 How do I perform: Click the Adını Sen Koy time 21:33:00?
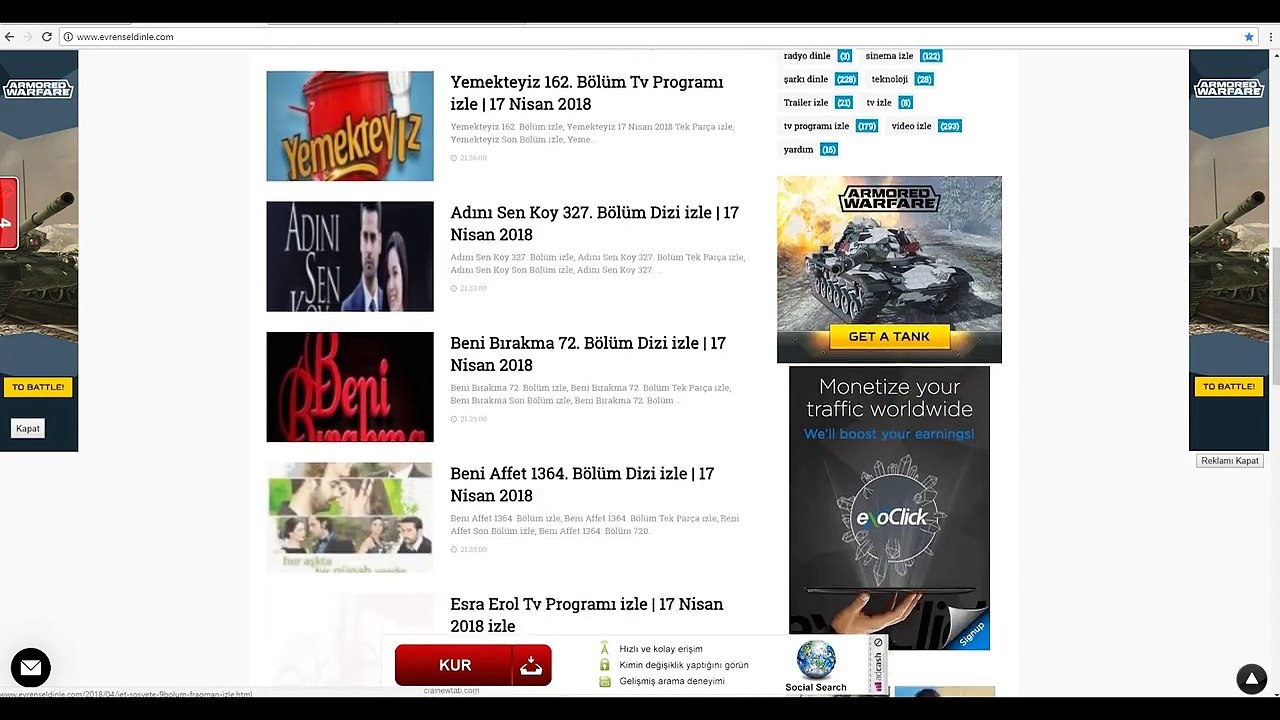coord(469,288)
